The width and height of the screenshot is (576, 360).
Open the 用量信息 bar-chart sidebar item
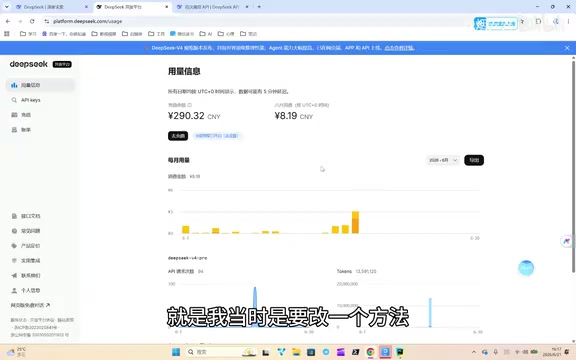pos(40,85)
